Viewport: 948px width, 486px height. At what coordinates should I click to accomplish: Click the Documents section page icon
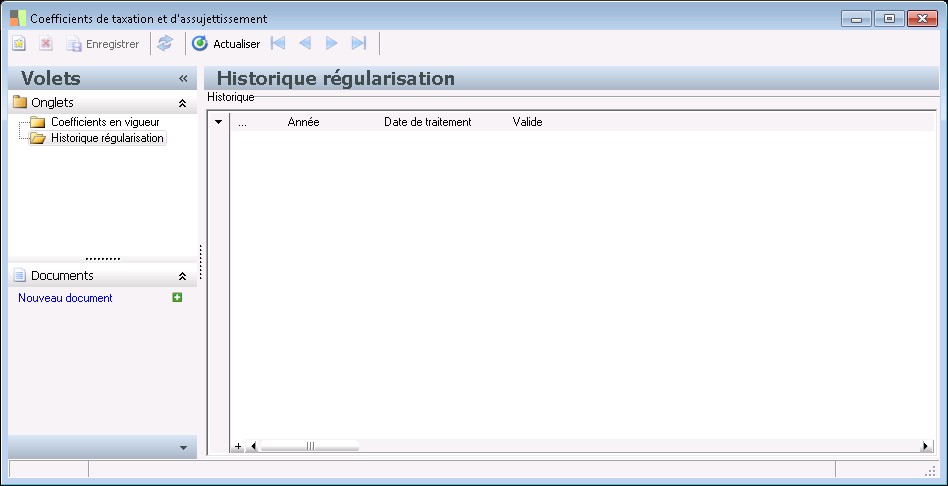[20, 276]
